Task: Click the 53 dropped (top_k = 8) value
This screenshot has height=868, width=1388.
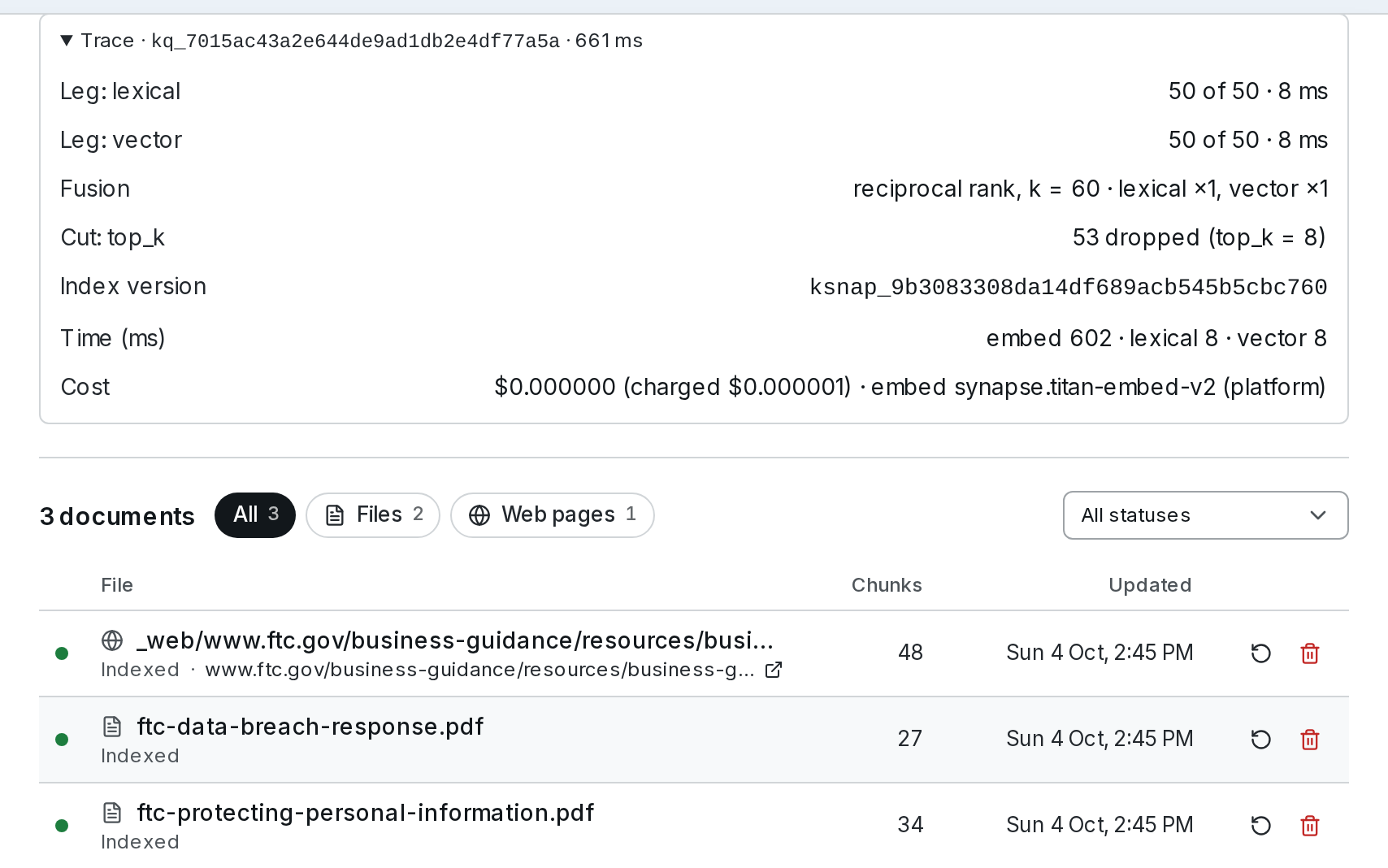Action: tap(1199, 237)
